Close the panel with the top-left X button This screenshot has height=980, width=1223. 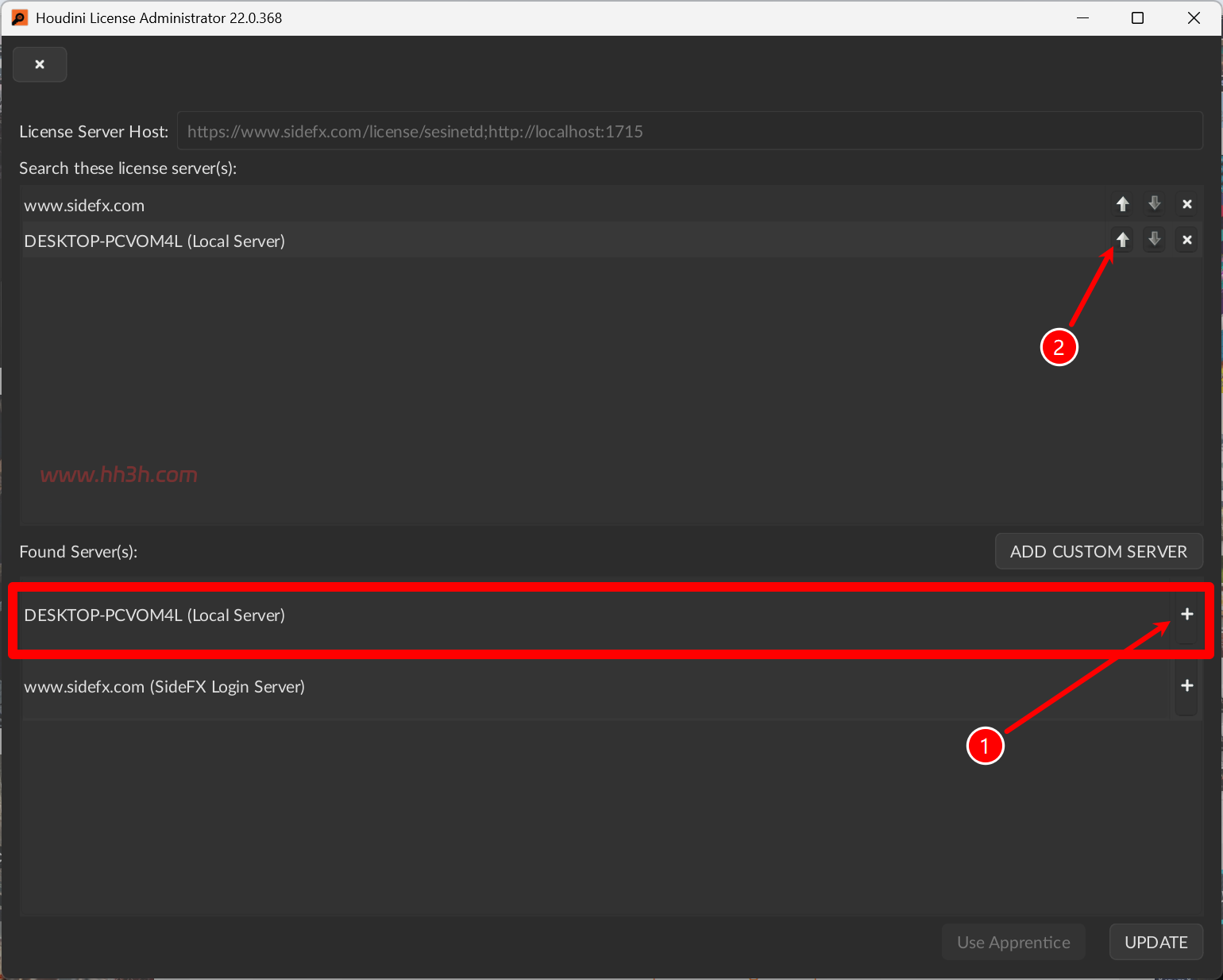coord(40,64)
